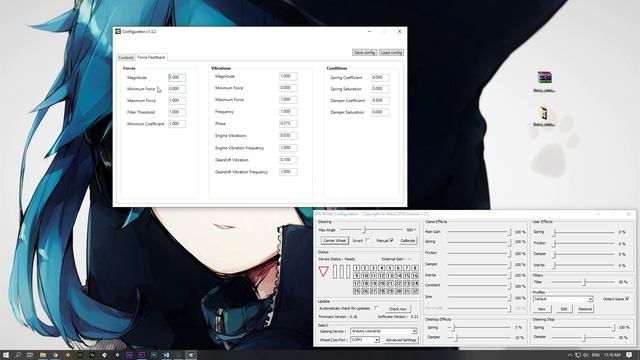The height and width of the screenshot is (360, 640).
Task: Click the Remove profile button
Action: tap(585, 309)
